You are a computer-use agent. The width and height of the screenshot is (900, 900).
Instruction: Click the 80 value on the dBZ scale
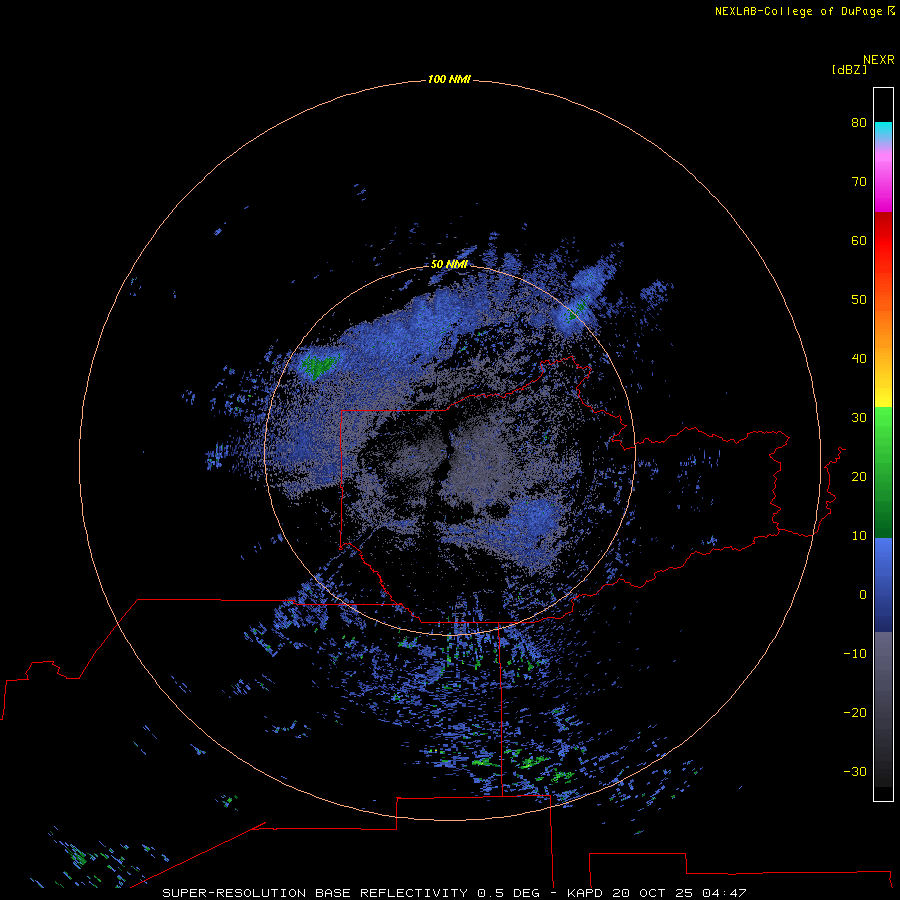859,122
